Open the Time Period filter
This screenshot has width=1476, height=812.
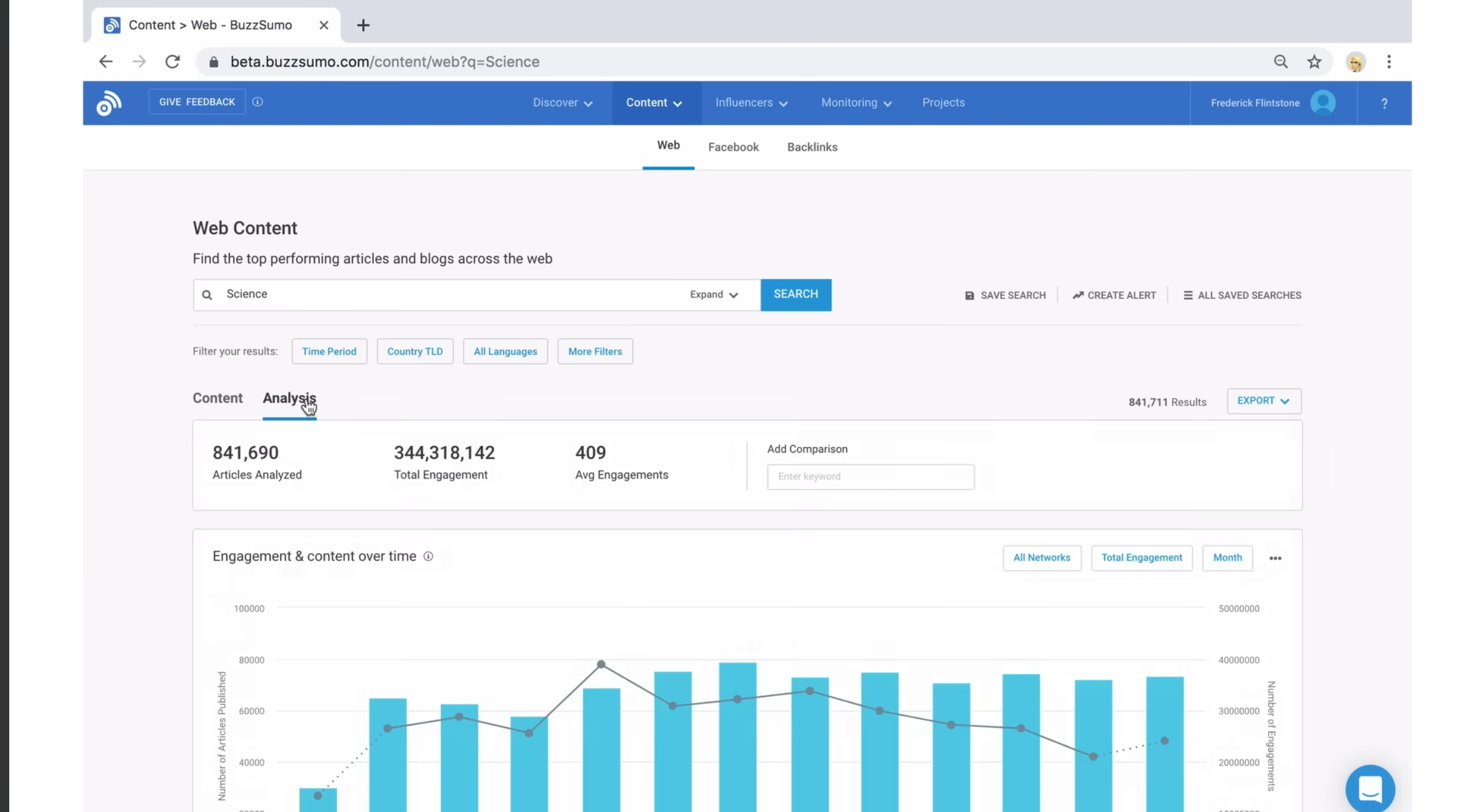[x=329, y=351]
